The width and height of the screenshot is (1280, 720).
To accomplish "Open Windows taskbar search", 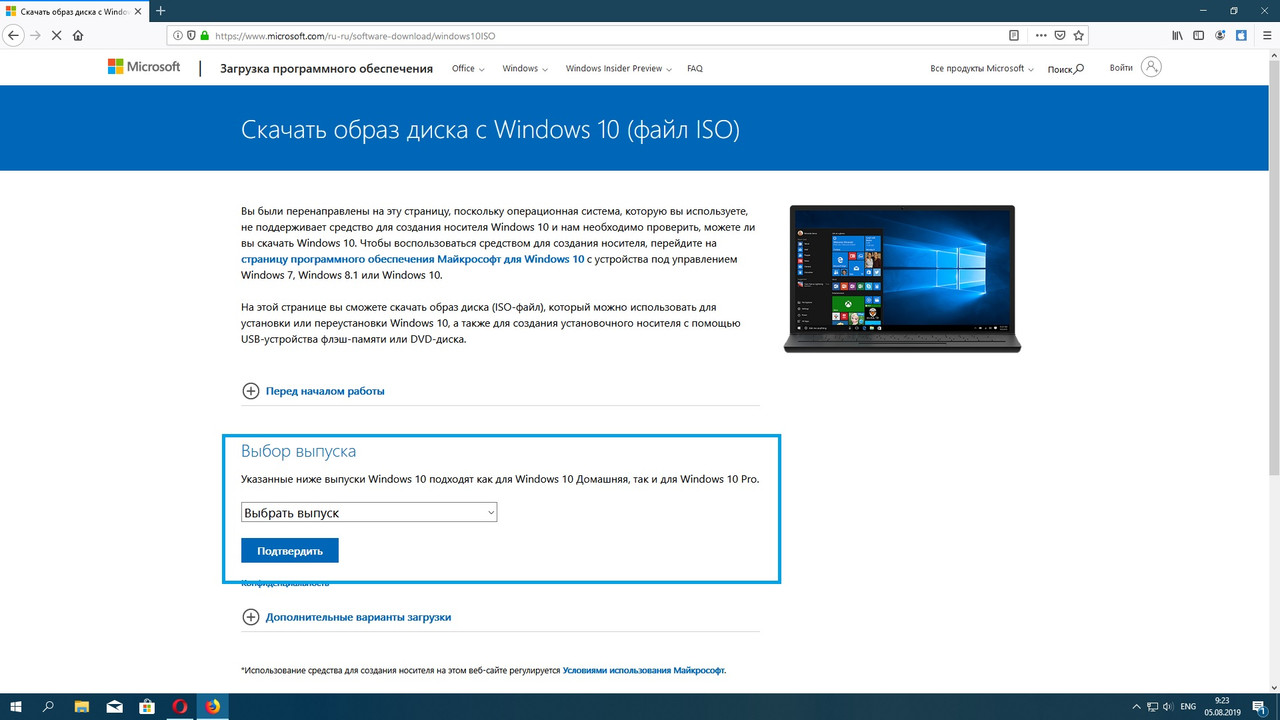I will [48, 706].
